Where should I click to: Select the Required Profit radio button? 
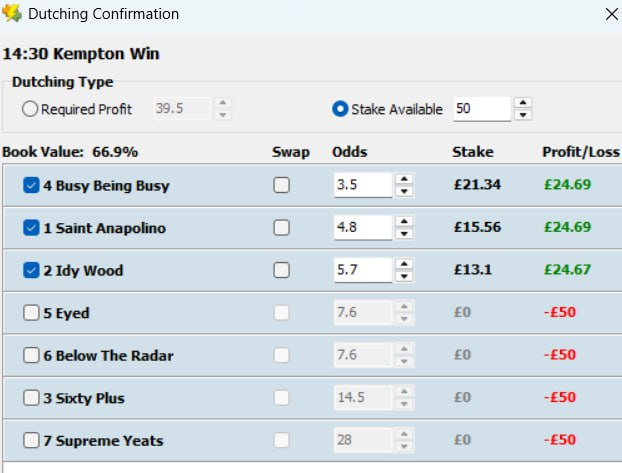[x=30, y=109]
